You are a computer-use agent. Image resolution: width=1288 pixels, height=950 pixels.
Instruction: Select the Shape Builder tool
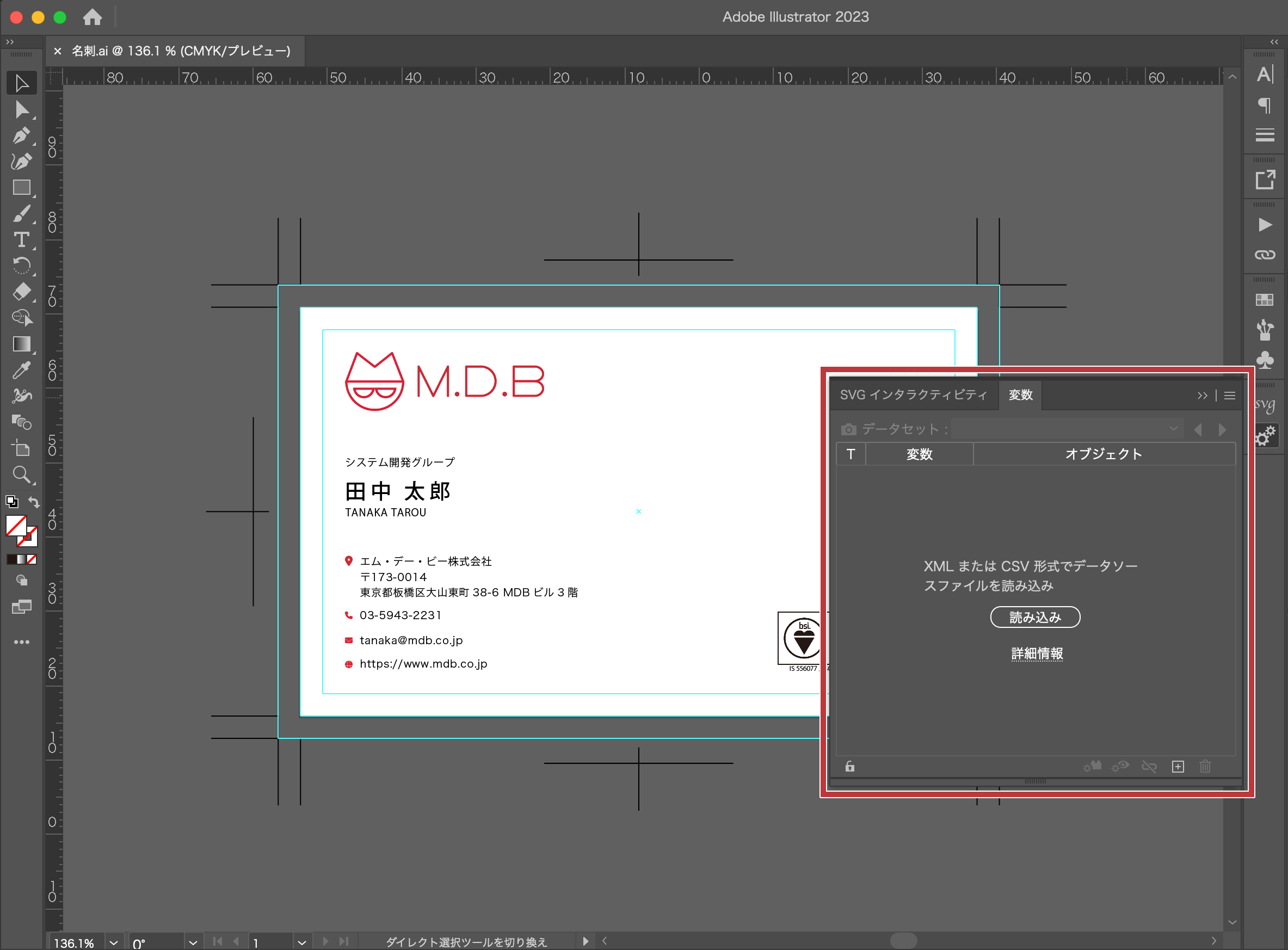tap(22, 317)
